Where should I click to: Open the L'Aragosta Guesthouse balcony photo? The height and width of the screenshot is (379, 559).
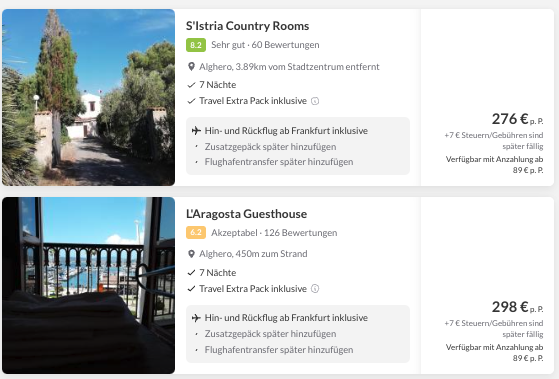(88, 285)
